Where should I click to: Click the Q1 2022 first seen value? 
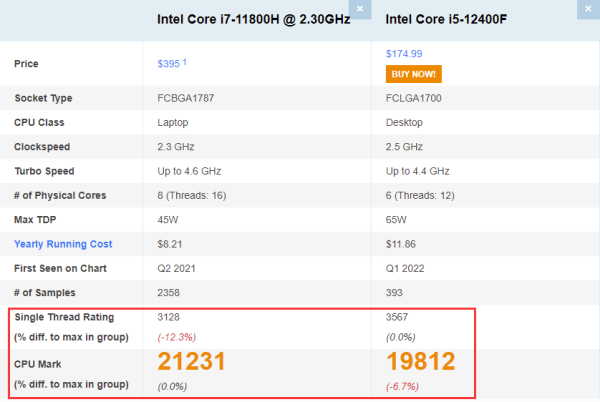(405, 269)
